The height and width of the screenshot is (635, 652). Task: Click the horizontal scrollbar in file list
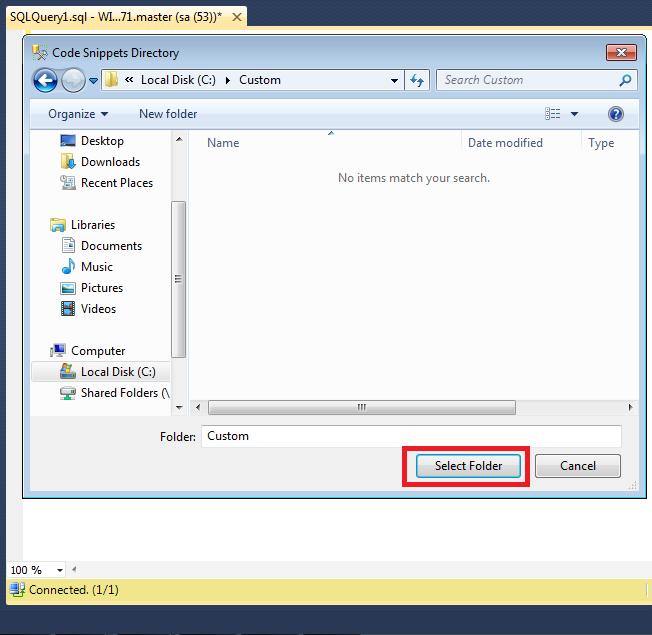click(362, 408)
